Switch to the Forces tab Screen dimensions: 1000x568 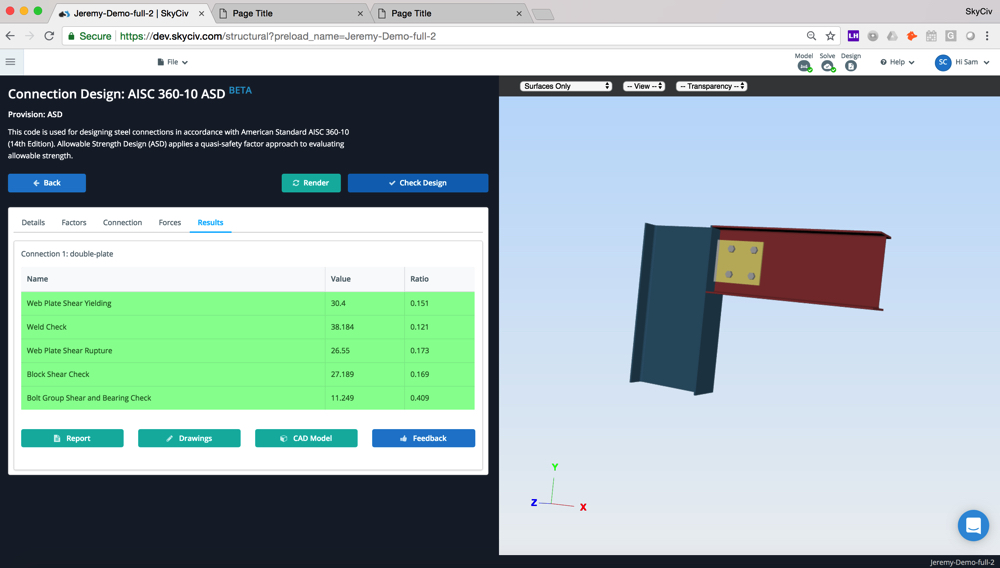[x=170, y=222]
